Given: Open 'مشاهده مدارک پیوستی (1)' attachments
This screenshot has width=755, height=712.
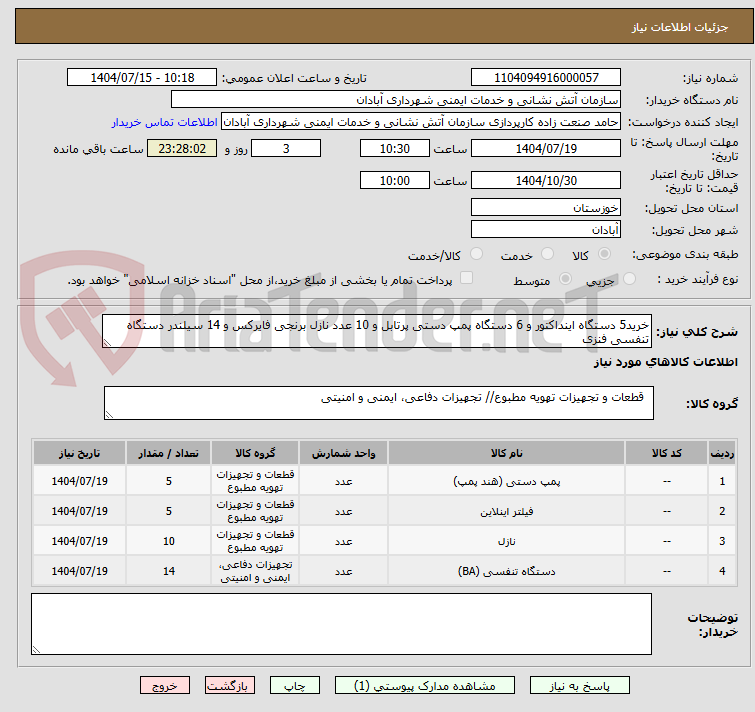Looking at the screenshot, I should click(423, 686).
